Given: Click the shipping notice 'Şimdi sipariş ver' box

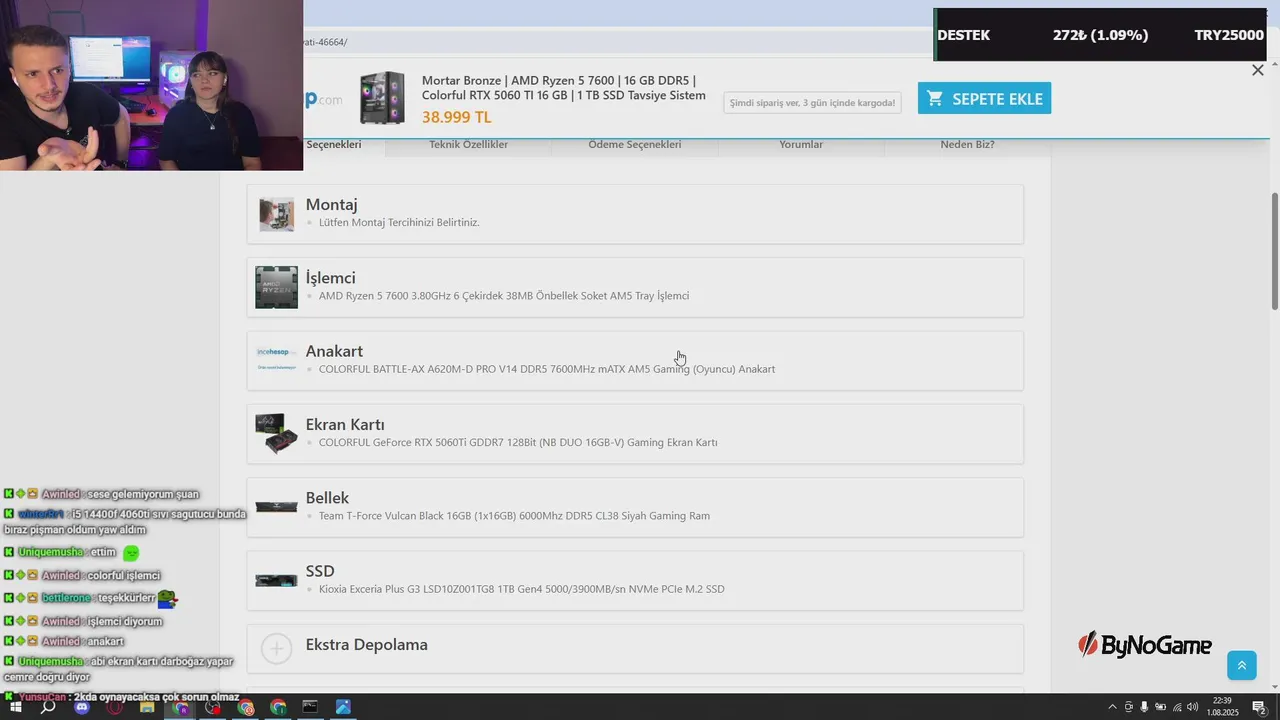Looking at the screenshot, I should [812, 103].
